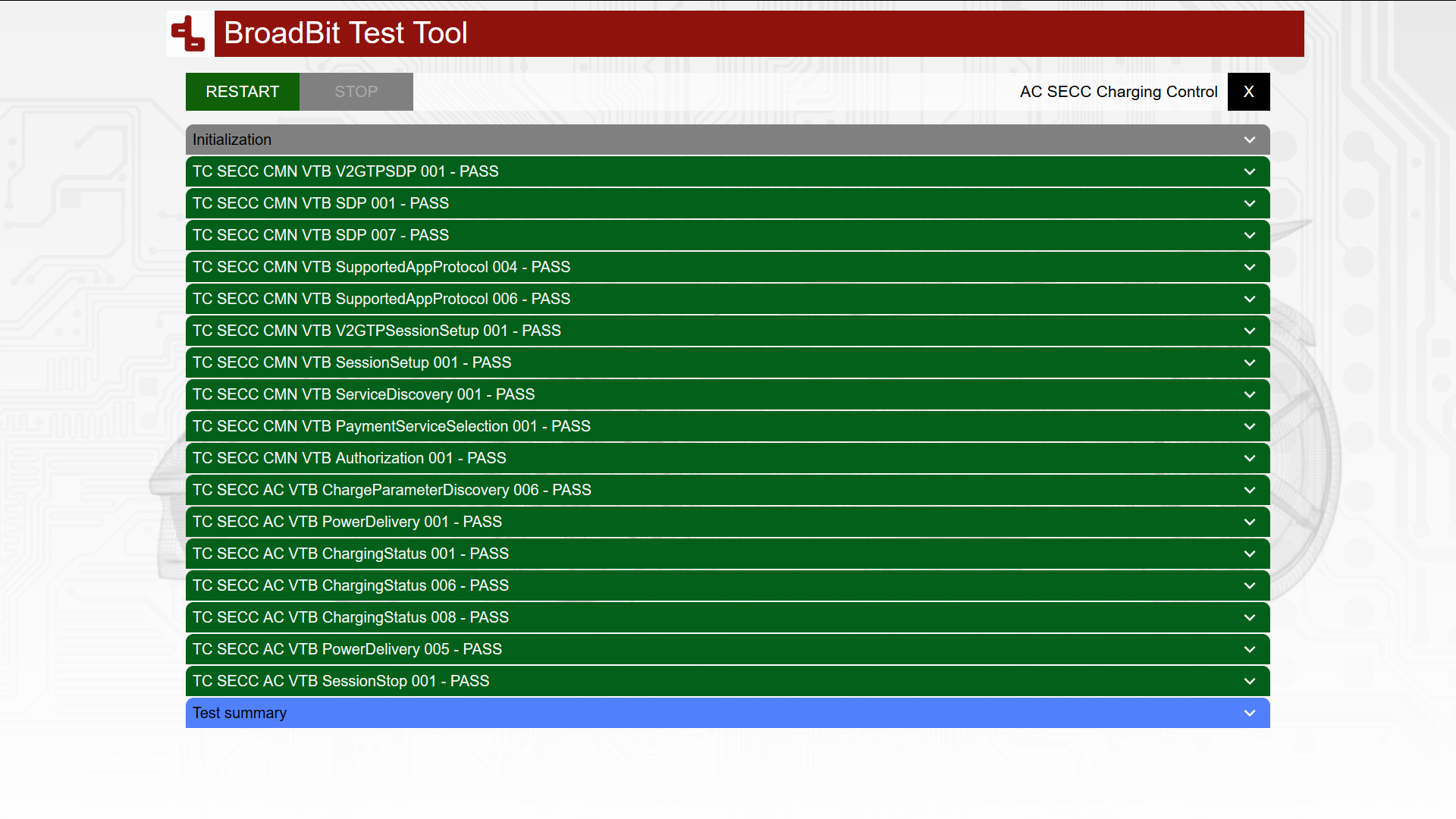1456x819 pixels.
Task: Select 'TC SECC CMN VTB SessionSetup 001 - PASS' text
Action: pyautogui.click(x=351, y=362)
